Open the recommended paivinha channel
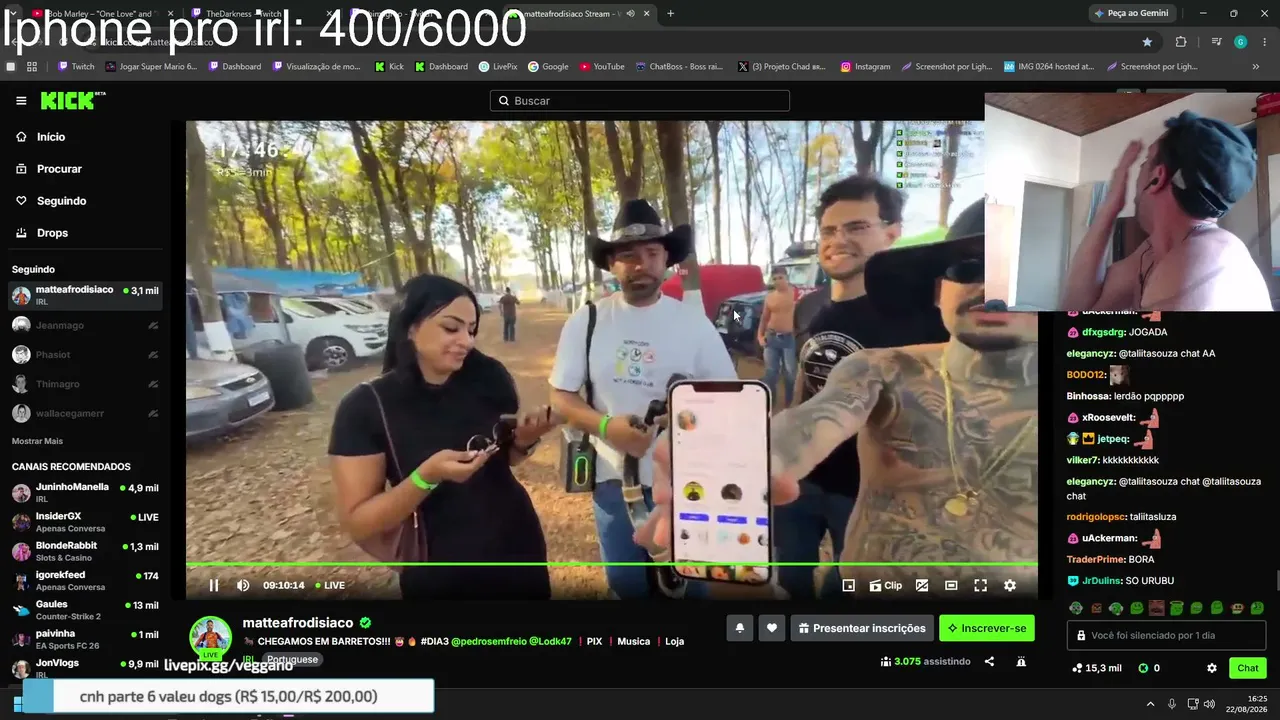 pyautogui.click(x=85, y=639)
